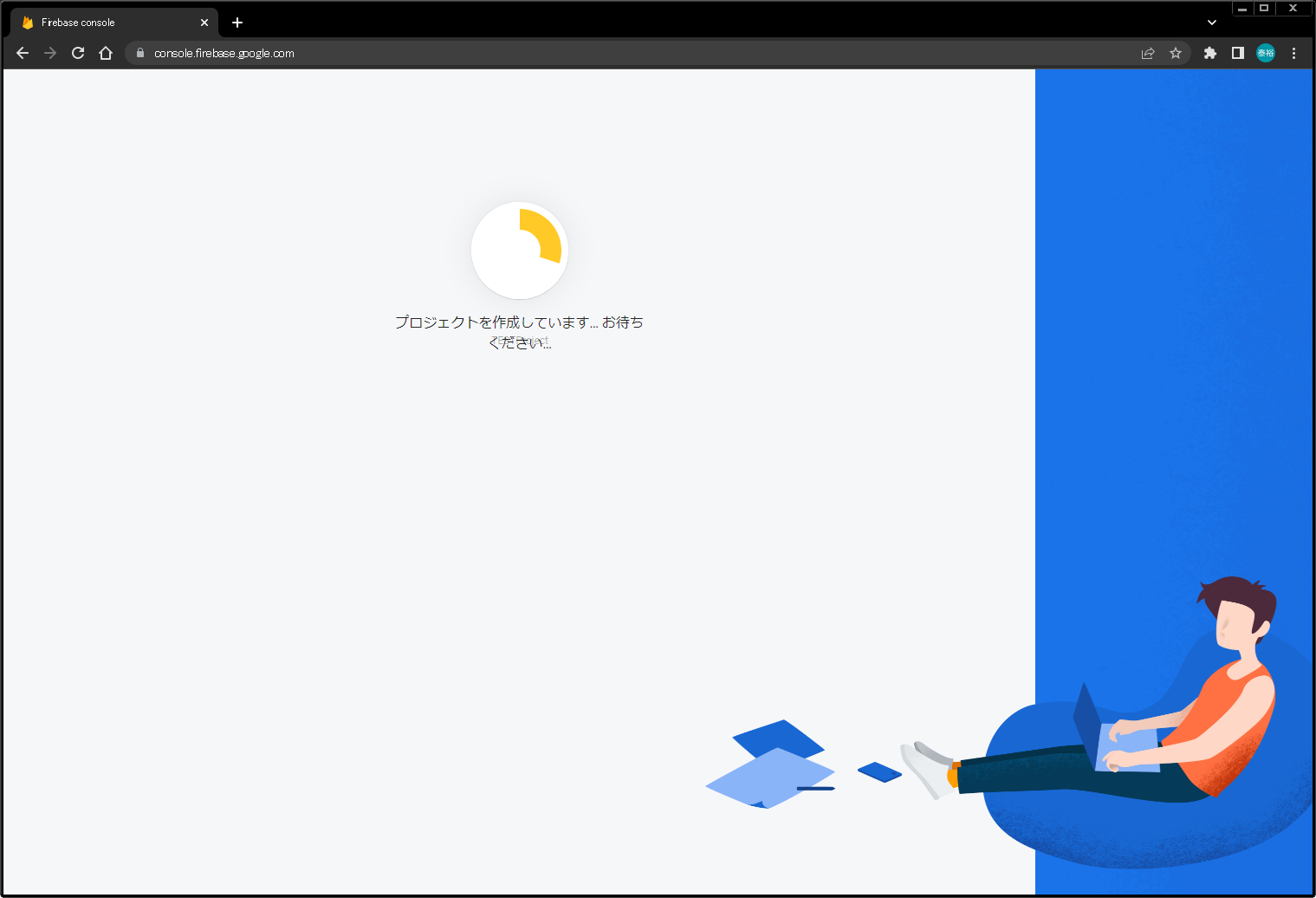Open a new browser tab
This screenshot has height=898, width=1316.
pyautogui.click(x=237, y=23)
